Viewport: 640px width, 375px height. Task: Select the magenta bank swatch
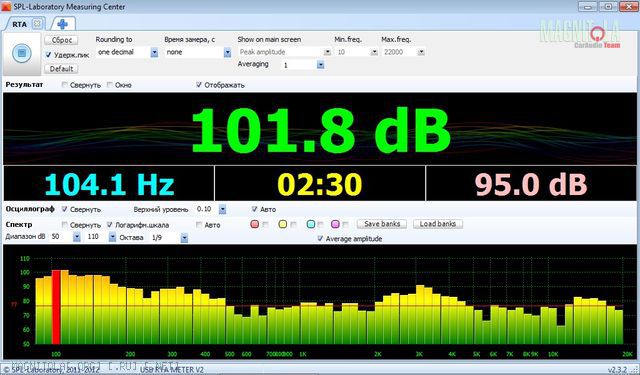tap(336, 224)
